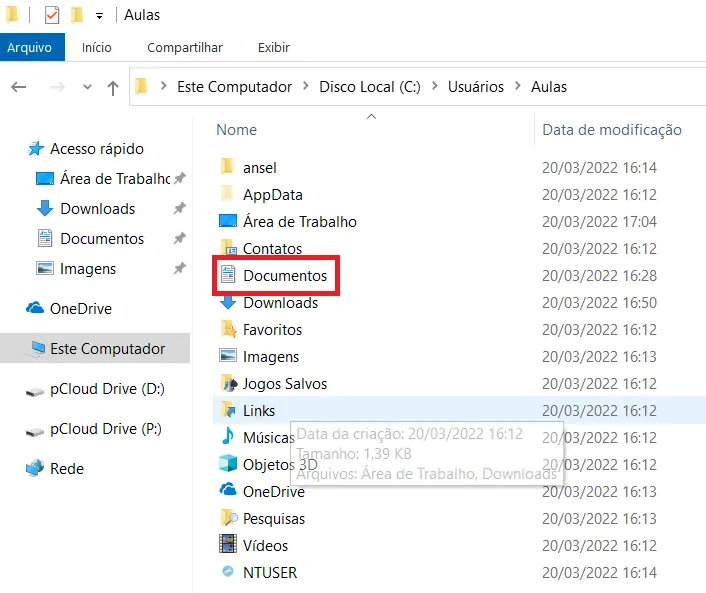The height and width of the screenshot is (593, 706).
Task: Sort by the Nome column header
Action: (x=236, y=130)
